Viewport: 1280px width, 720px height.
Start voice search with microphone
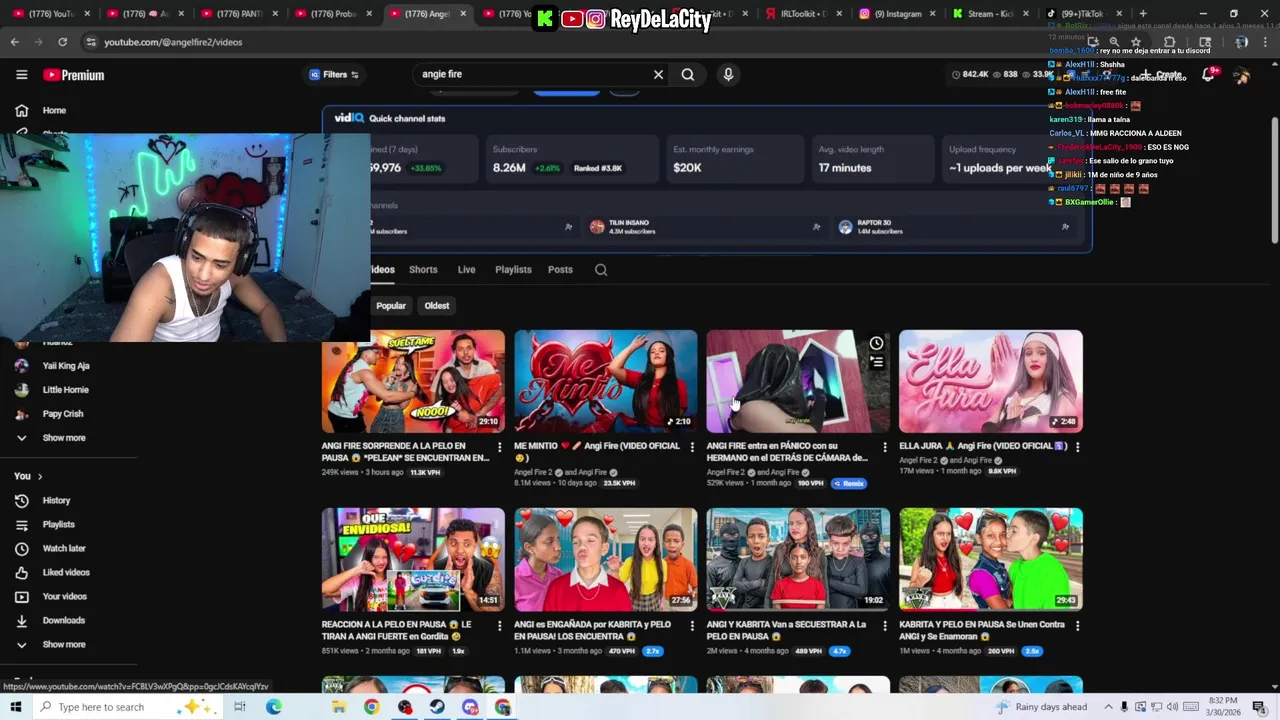coord(728,74)
